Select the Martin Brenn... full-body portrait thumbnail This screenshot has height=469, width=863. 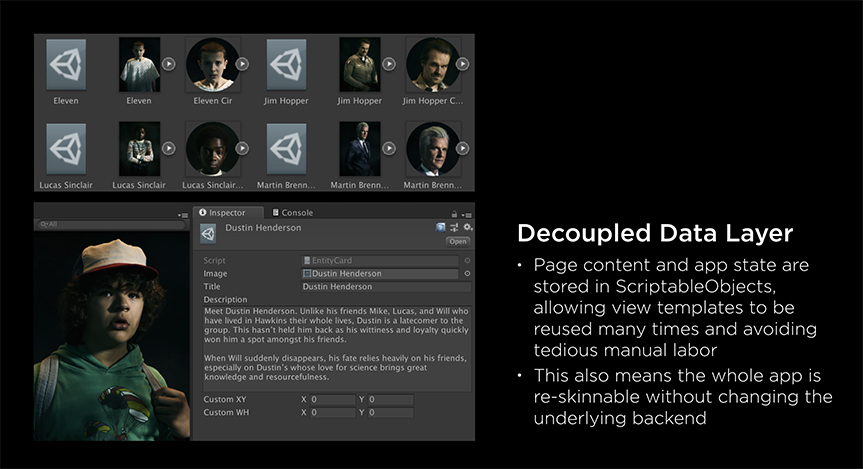point(359,149)
